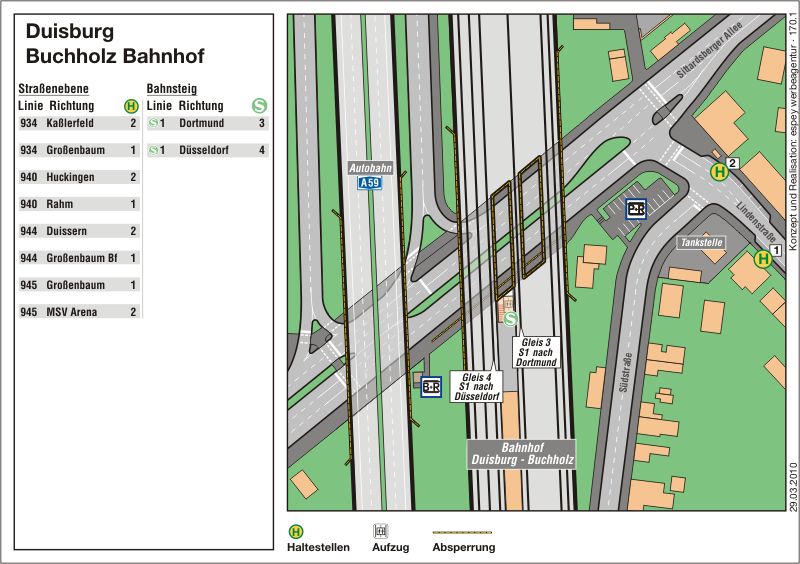Click the green S icon in Bahnsteig header
Viewport: 800px width, 564px height.
click(x=259, y=105)
